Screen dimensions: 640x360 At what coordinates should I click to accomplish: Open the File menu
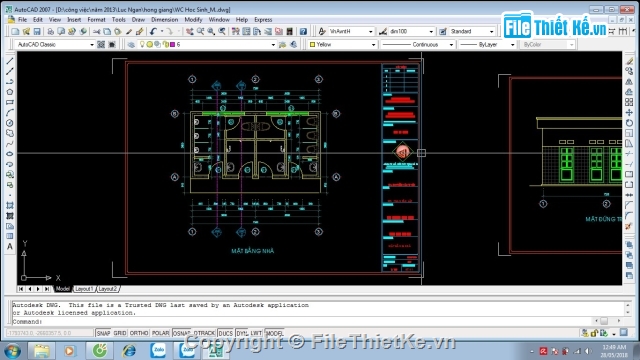[x=22, y=20]
